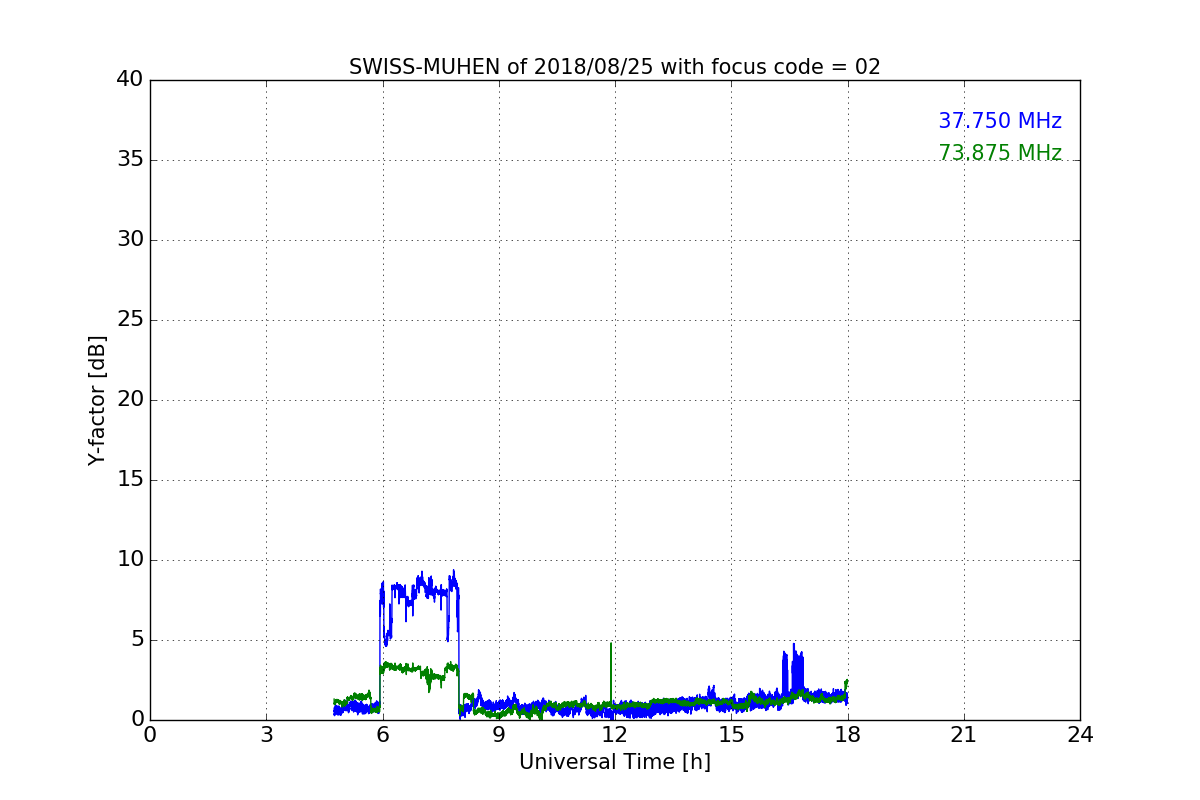This screenshot has width=1200, height=800.
Task: Select the blue "37.750 MHz" legend label
Action: pos(1000,121)
